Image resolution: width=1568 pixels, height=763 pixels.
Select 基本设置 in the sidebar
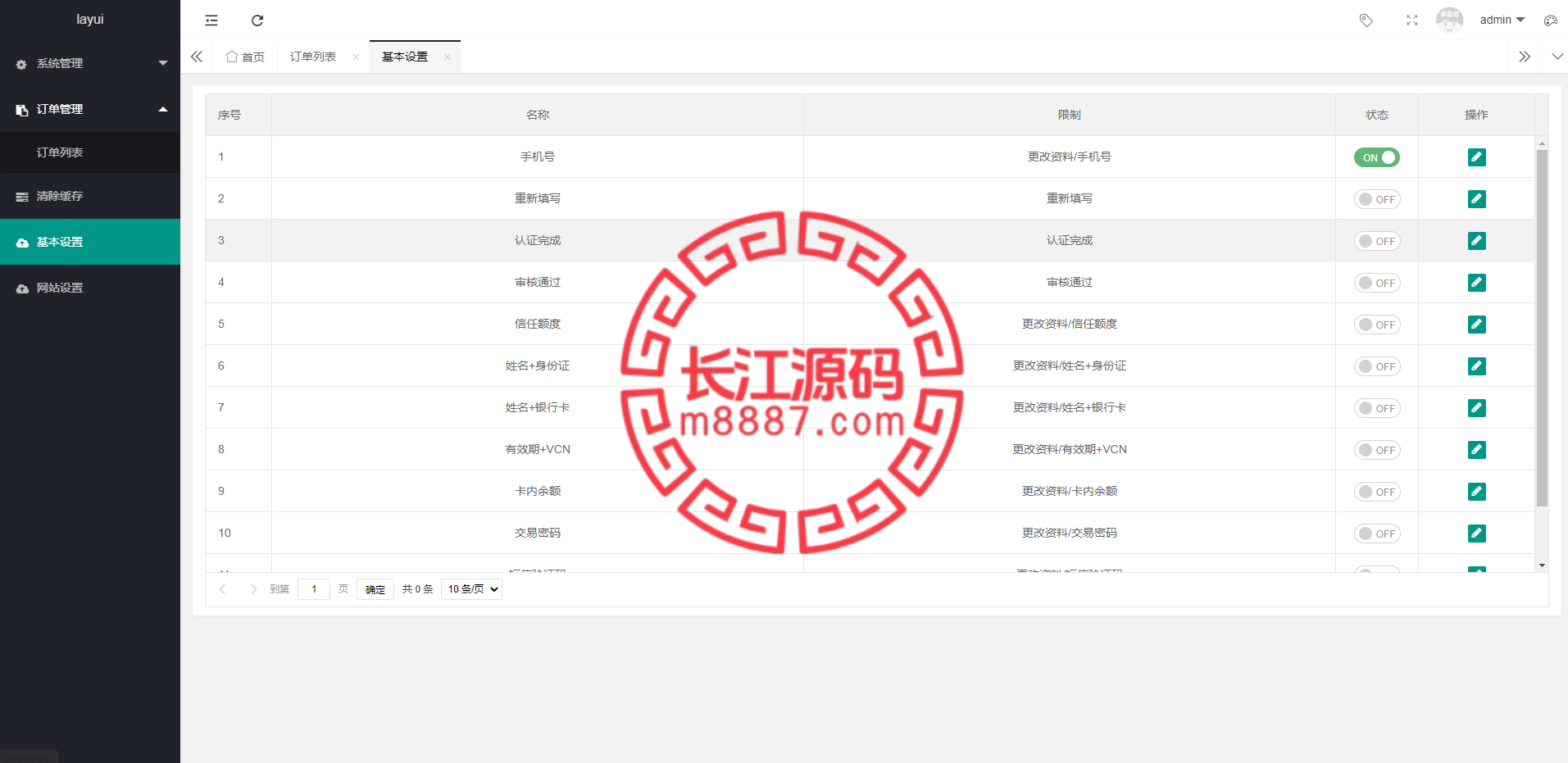(x=90, y=242)
